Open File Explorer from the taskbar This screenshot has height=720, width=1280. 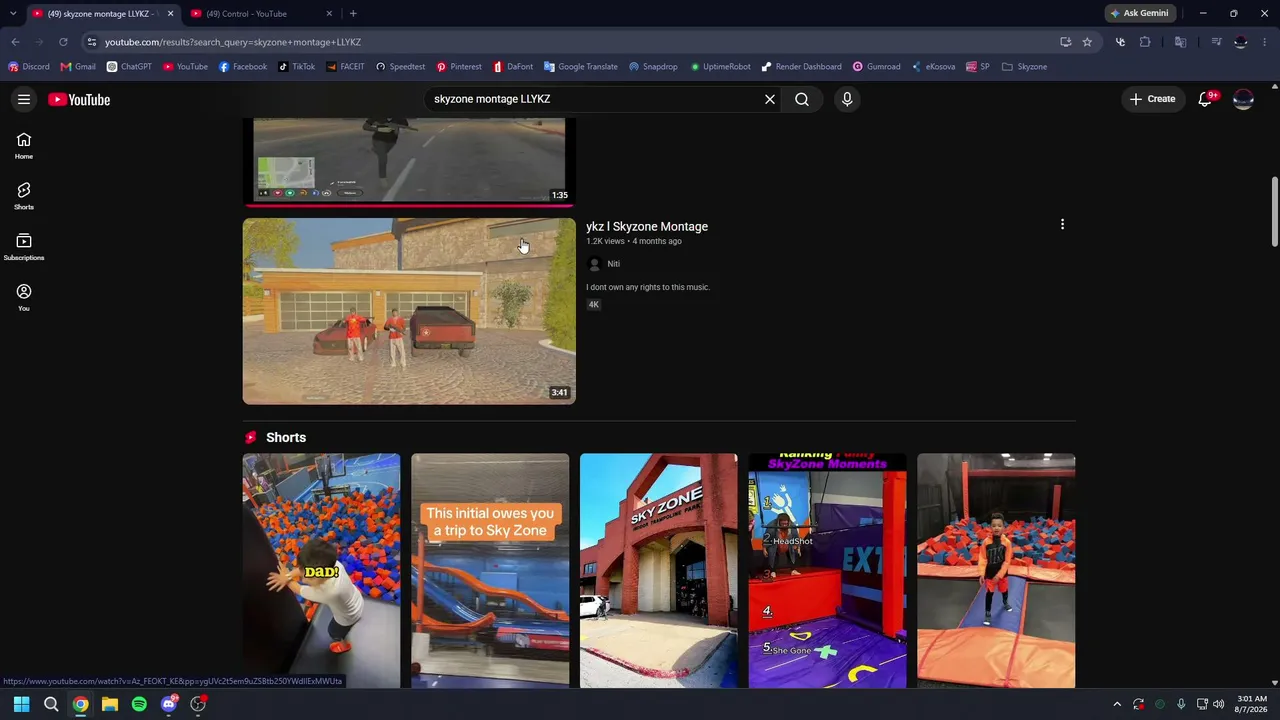pos(110,704)
